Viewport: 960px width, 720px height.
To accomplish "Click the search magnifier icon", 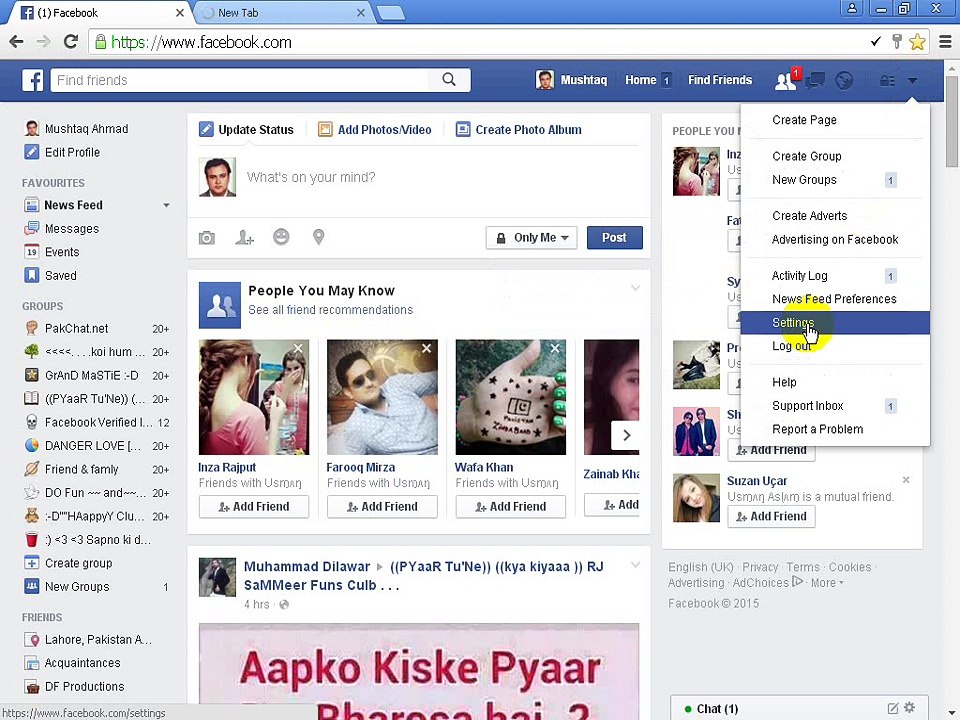I will [449, 80].
